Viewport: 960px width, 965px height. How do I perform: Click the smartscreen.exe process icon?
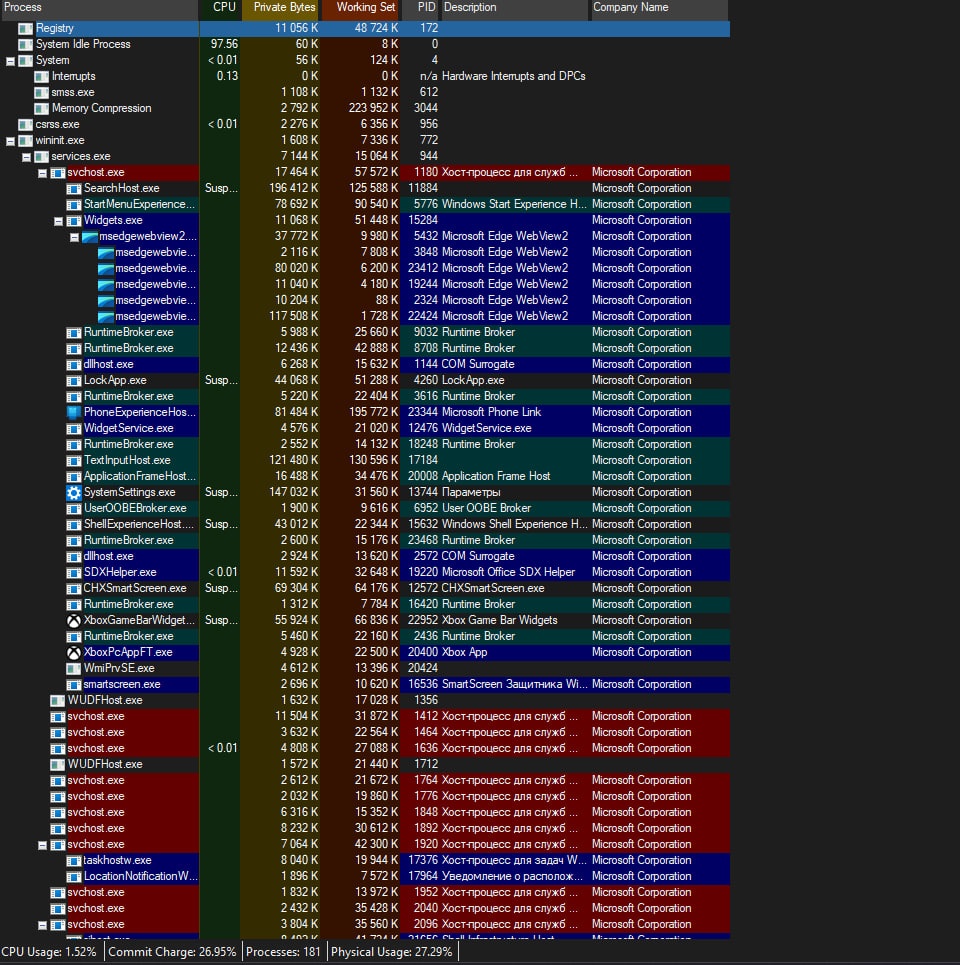pyautogui.click(x=73, y=684)
